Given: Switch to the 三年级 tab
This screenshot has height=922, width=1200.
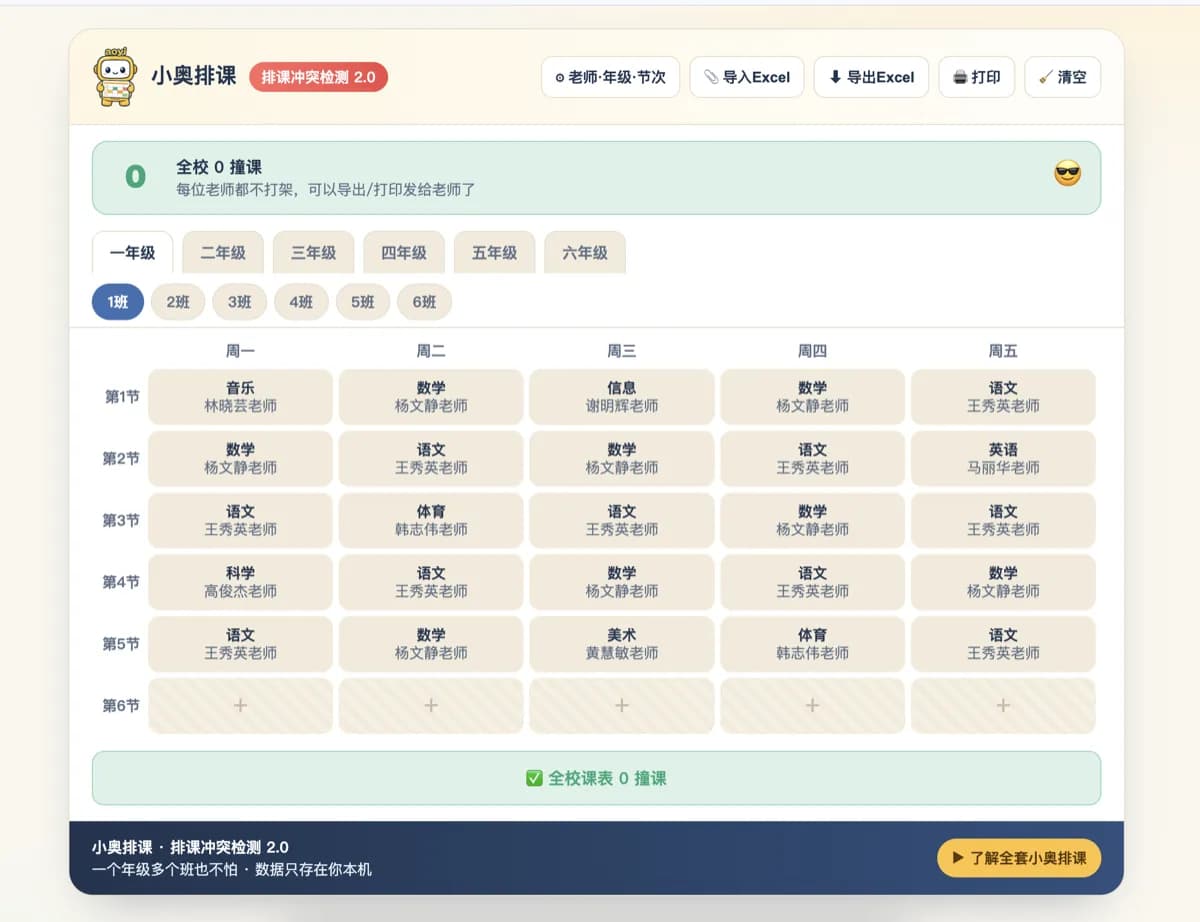Looking at the screenshot, I should coord(313,253).
